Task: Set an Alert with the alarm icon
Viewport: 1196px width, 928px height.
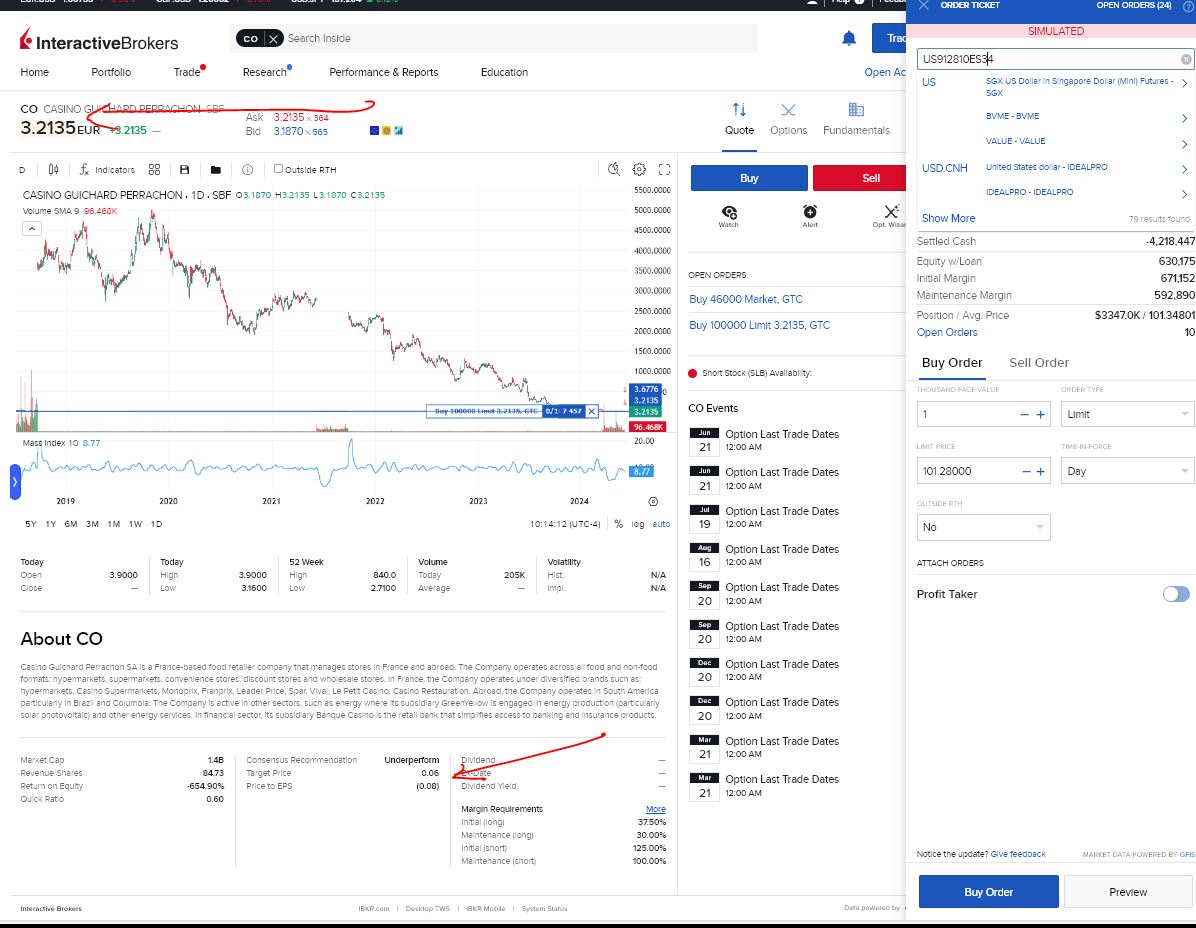Action: 810,211
